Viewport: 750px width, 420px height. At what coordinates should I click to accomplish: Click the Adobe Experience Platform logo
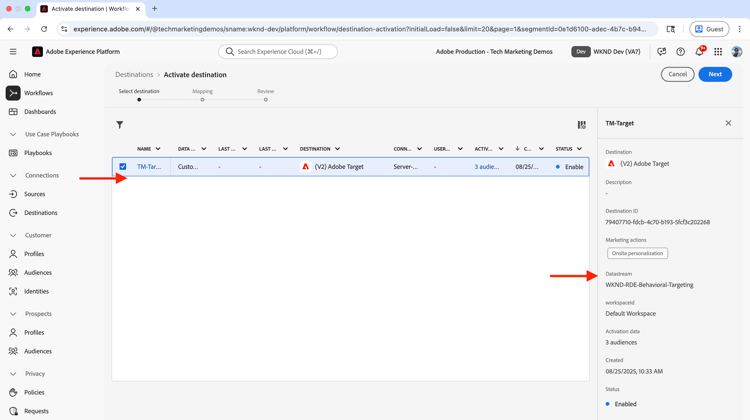tap(37, 52)
